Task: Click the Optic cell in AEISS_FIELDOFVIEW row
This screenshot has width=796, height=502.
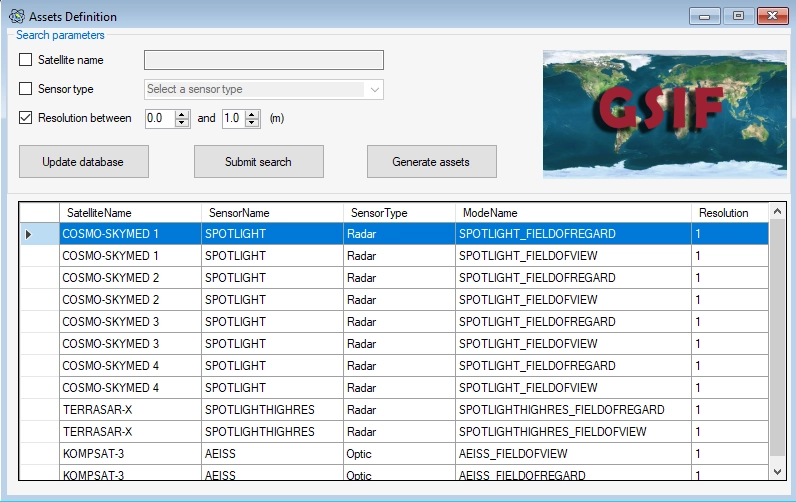Action: click(400, 454)
